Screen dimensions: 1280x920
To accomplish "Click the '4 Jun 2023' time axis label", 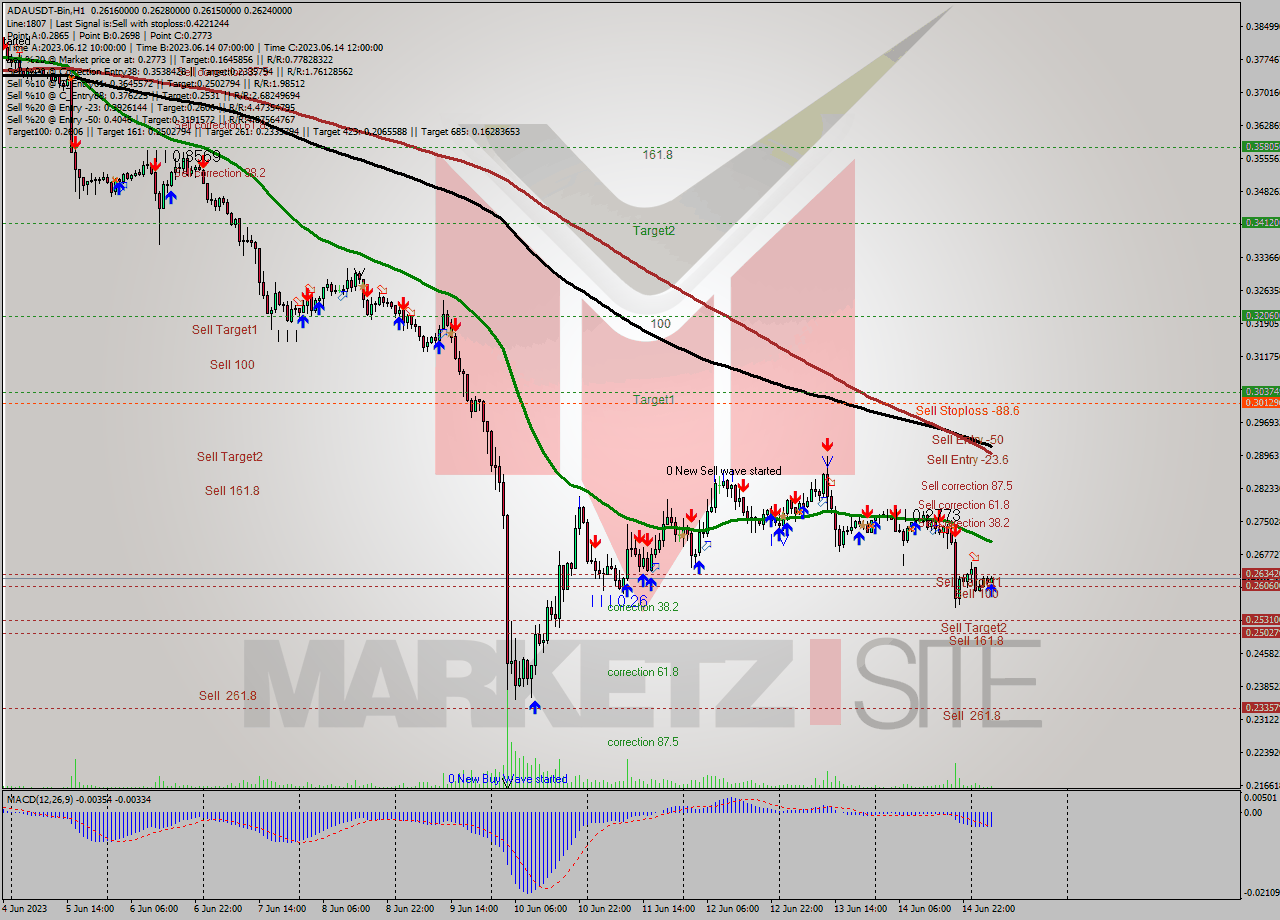I will coord(24,909).
